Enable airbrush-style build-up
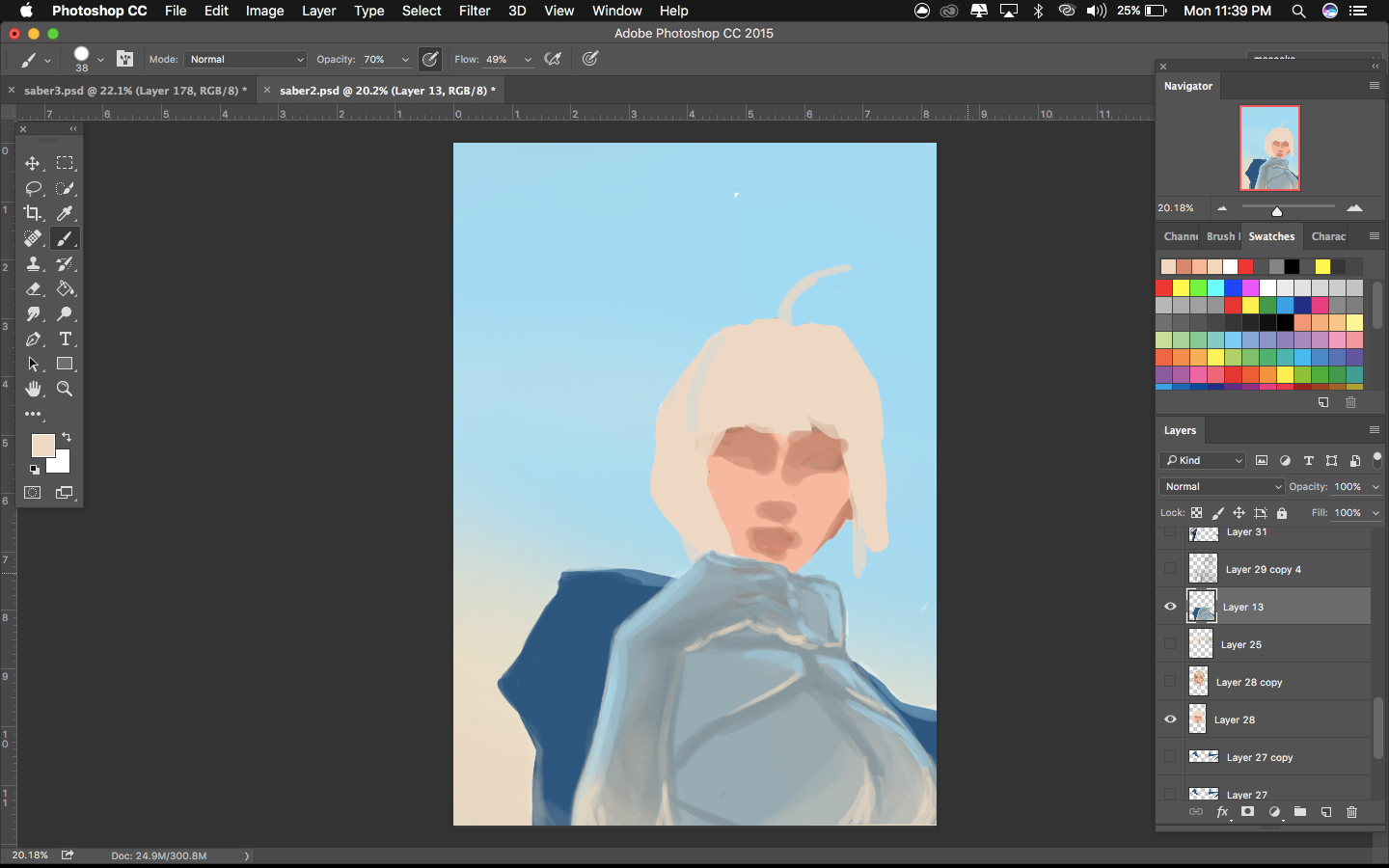 point(553,59)
